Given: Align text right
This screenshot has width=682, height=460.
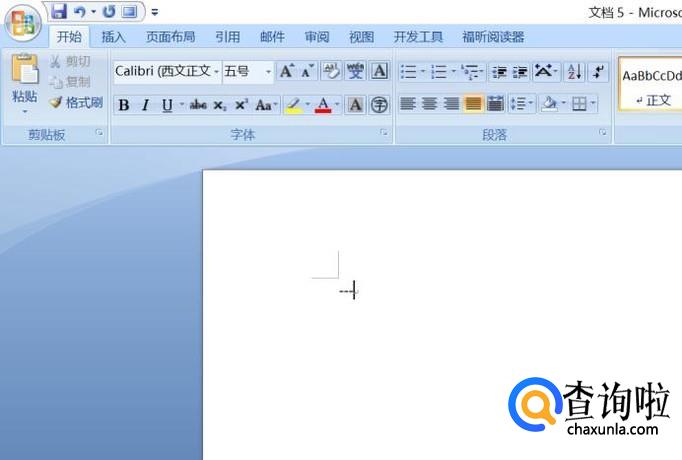Looking at the screenshot, I should click(451, 104).
